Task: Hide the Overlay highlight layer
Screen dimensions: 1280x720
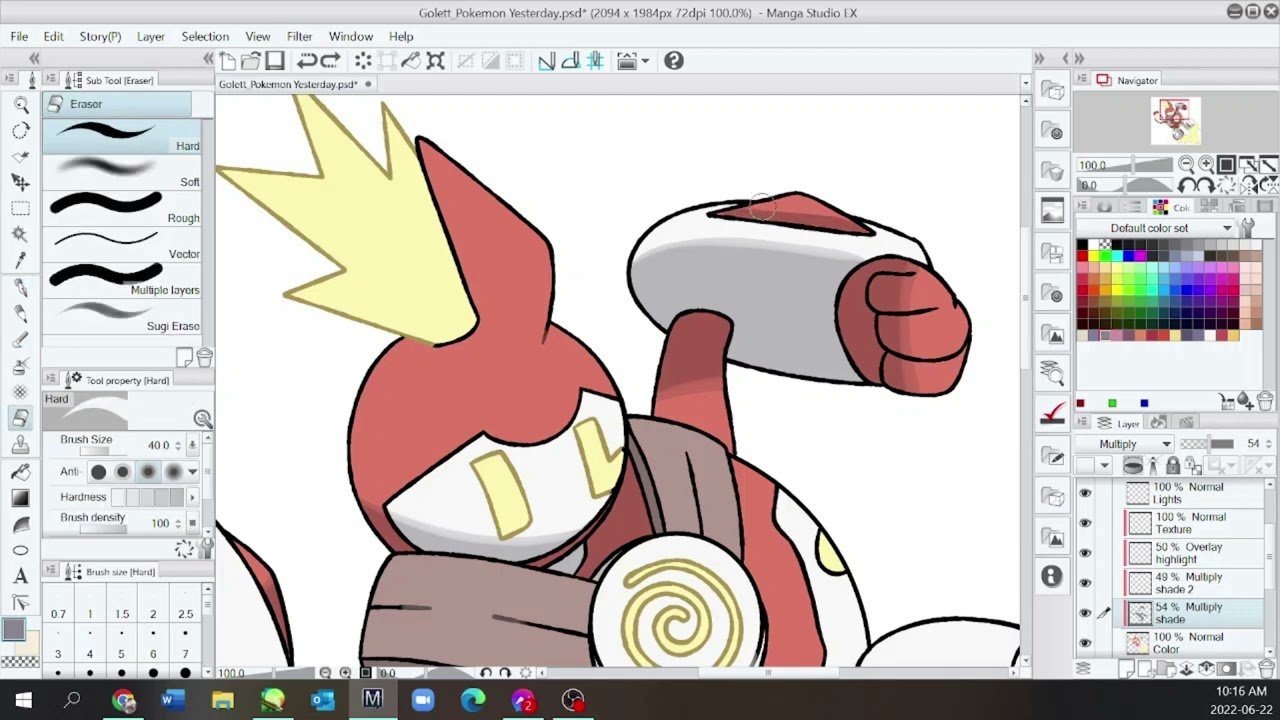Action: (x=1085, y=552)
